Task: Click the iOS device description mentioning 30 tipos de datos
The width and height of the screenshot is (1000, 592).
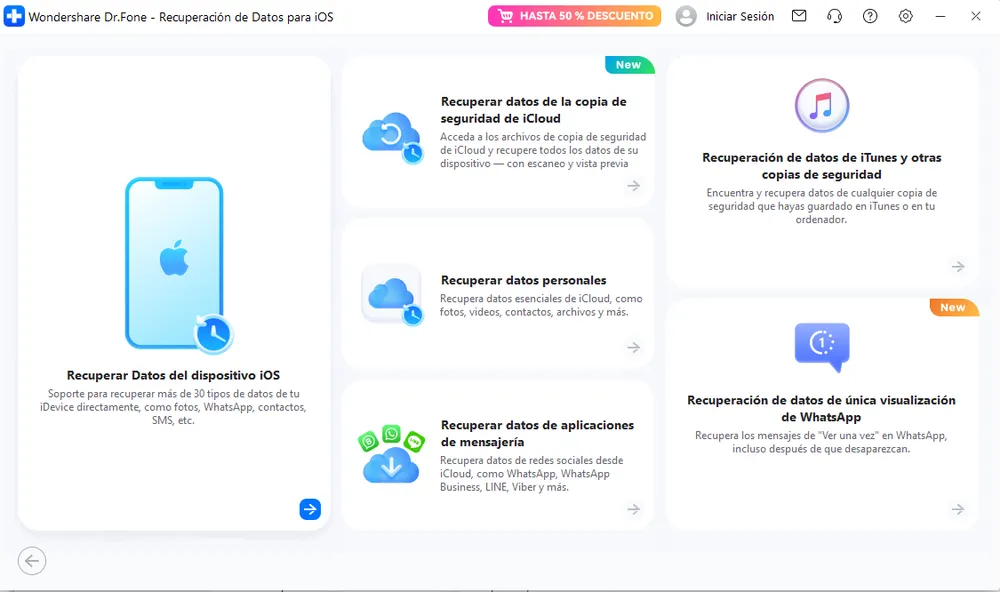Action: coord(173,407)
